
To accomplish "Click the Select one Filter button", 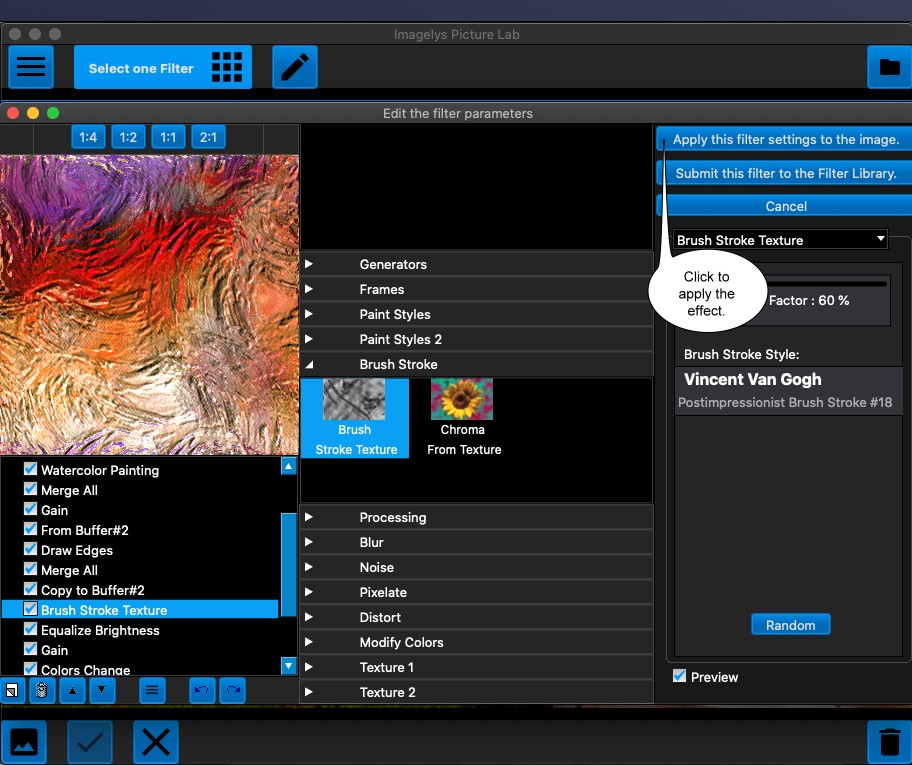I will pyautogui.click(x=163, y=67).
